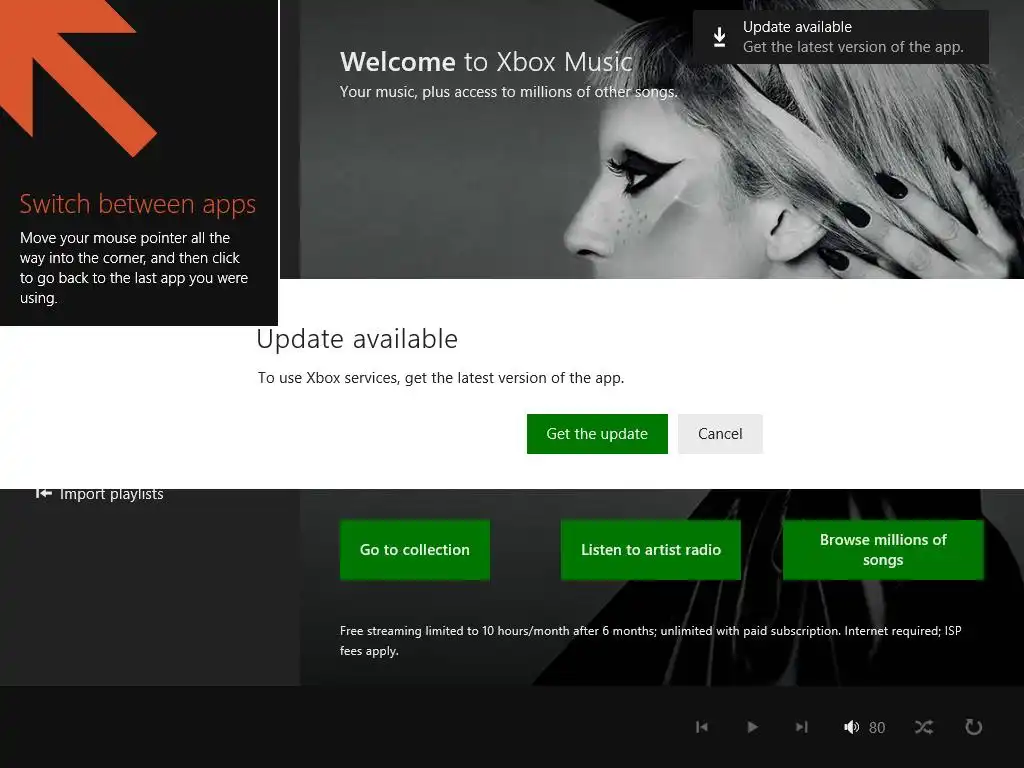
Task: Click the 'Move your mouse pointer' tip text
Action: pyautogui.click(x=134, y=268)
